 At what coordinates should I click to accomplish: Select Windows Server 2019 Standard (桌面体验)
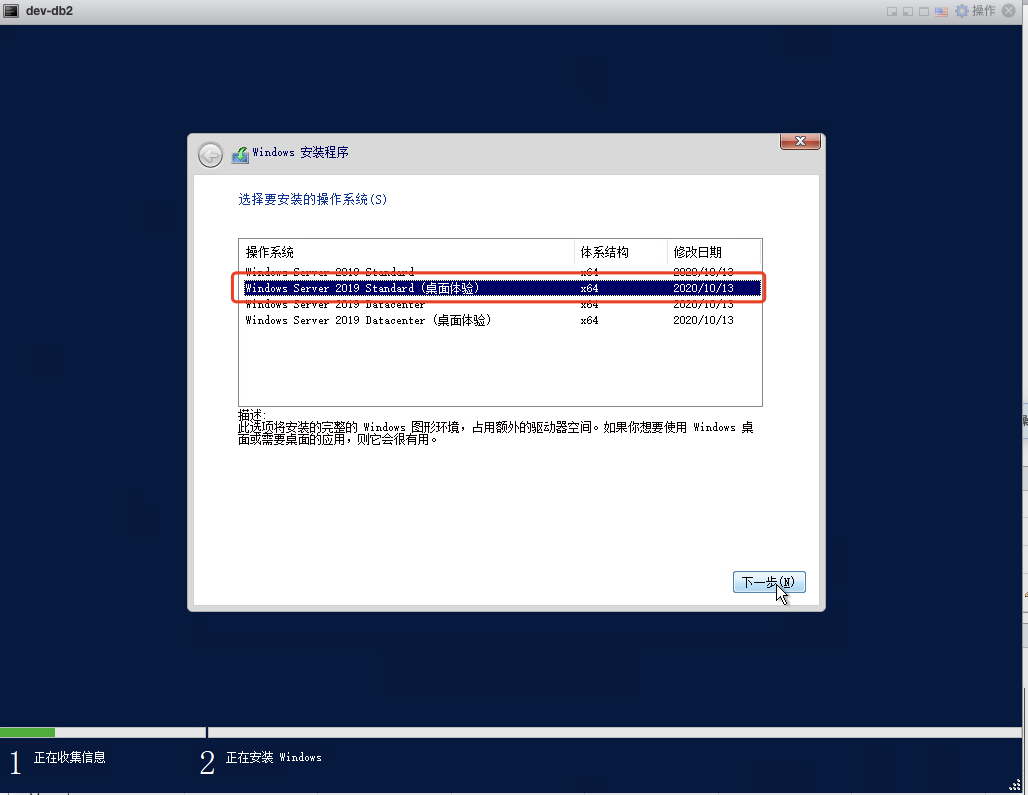pos(362,288)
